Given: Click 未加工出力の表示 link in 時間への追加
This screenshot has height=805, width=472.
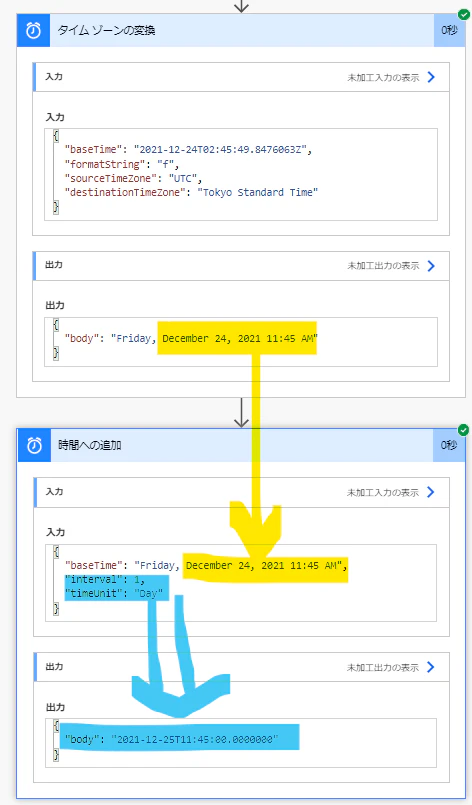Looking at the screenshot, I should 383,667.
